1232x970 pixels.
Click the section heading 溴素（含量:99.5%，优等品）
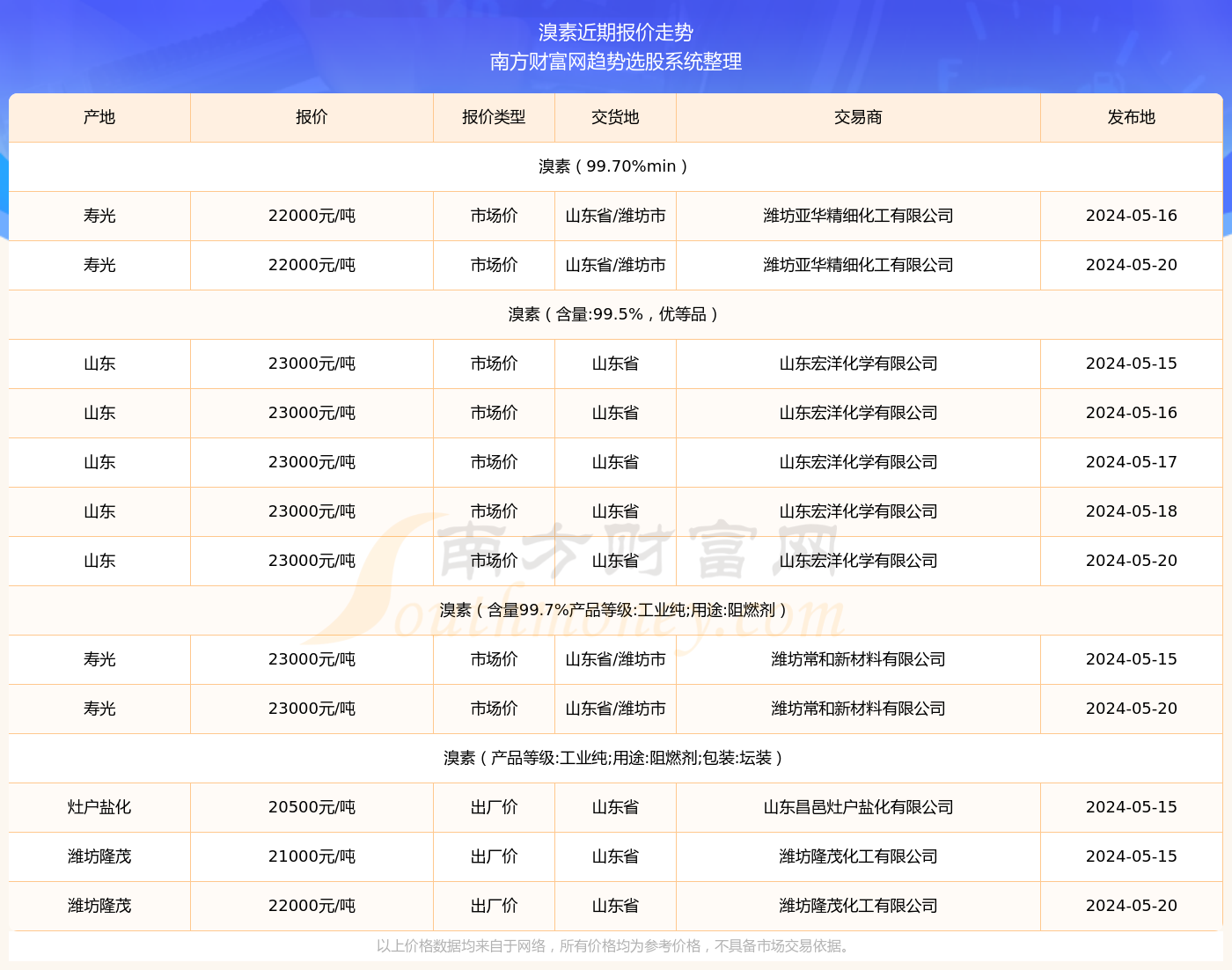pyautogui.click(x=615, y=314)
